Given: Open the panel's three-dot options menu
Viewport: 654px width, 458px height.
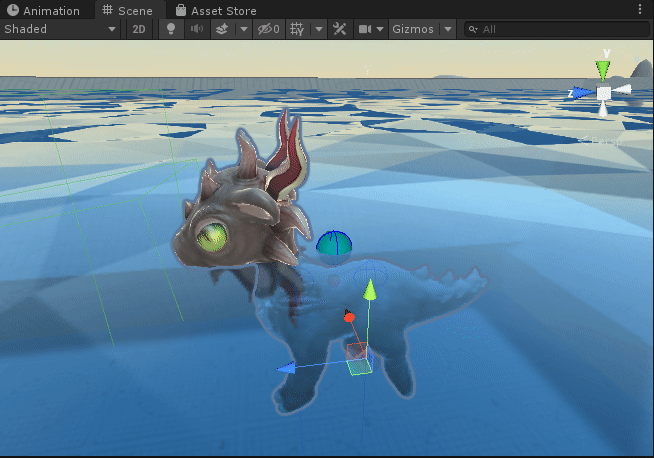Looking at the screenshot, I should coord(640,10).
